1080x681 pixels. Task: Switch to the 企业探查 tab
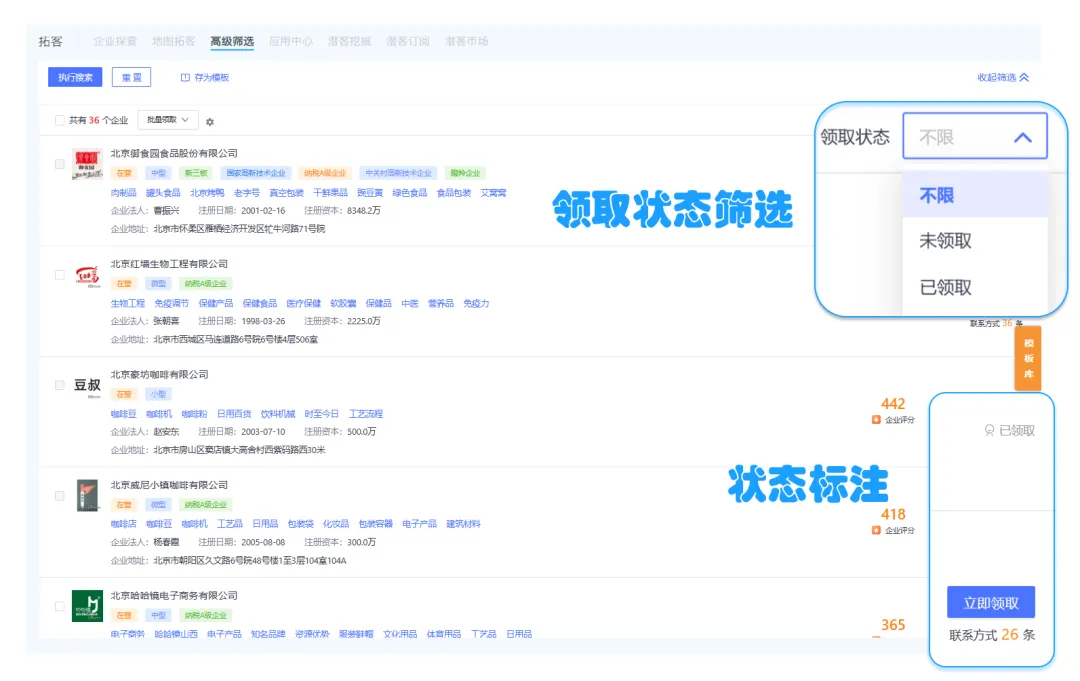tap(115, 41)
